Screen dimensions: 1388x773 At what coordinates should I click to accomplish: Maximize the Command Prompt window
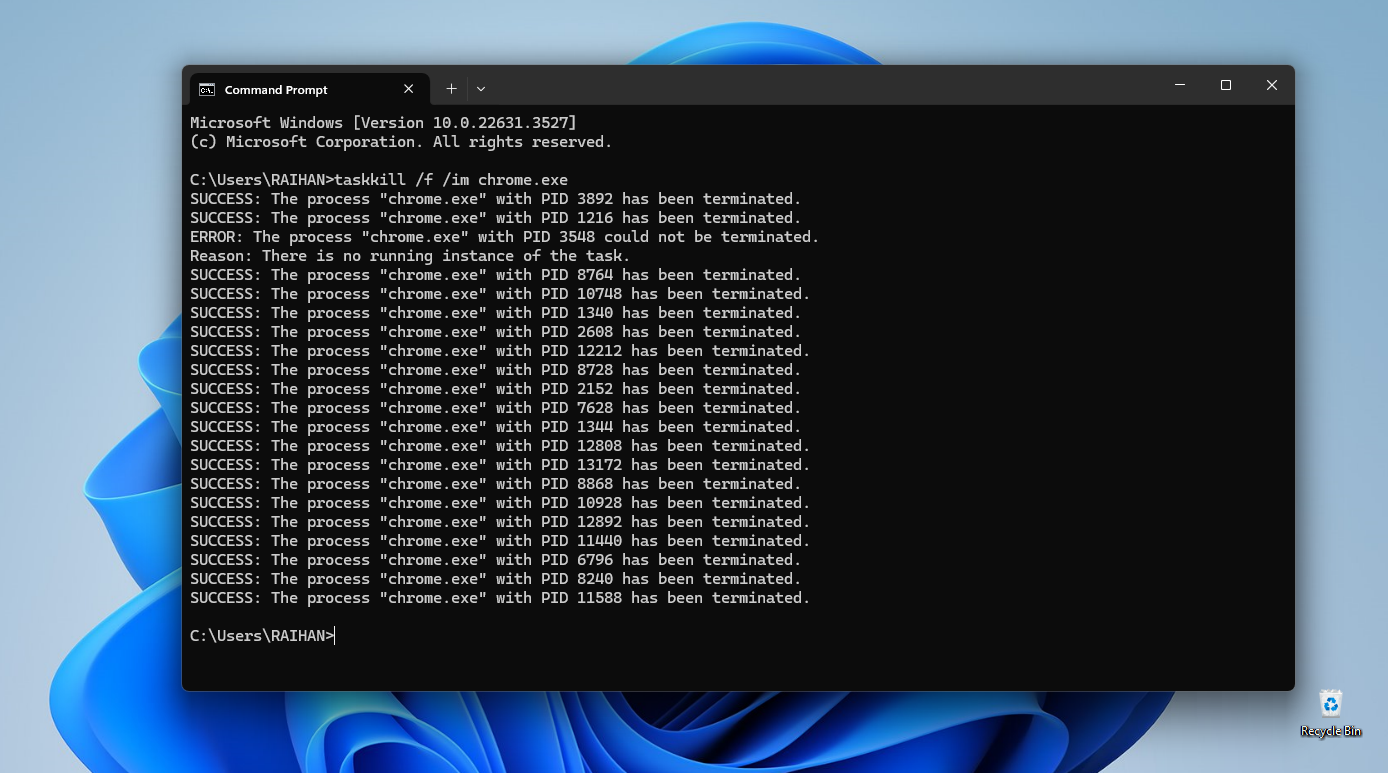(x=1226, y=85)
